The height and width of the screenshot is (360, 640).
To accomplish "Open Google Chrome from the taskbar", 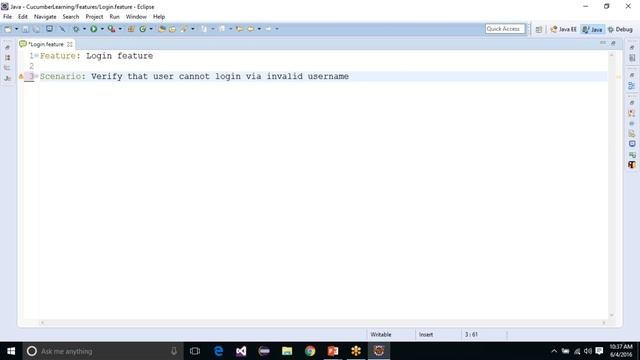I will tap(310, 351).
